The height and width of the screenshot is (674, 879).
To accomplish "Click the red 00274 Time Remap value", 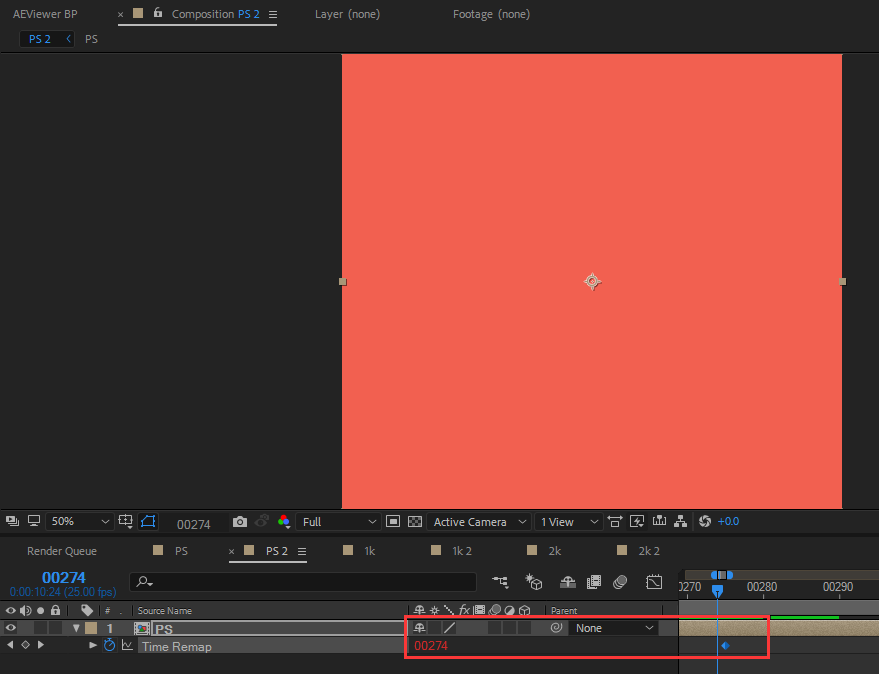I will point(431,646).
